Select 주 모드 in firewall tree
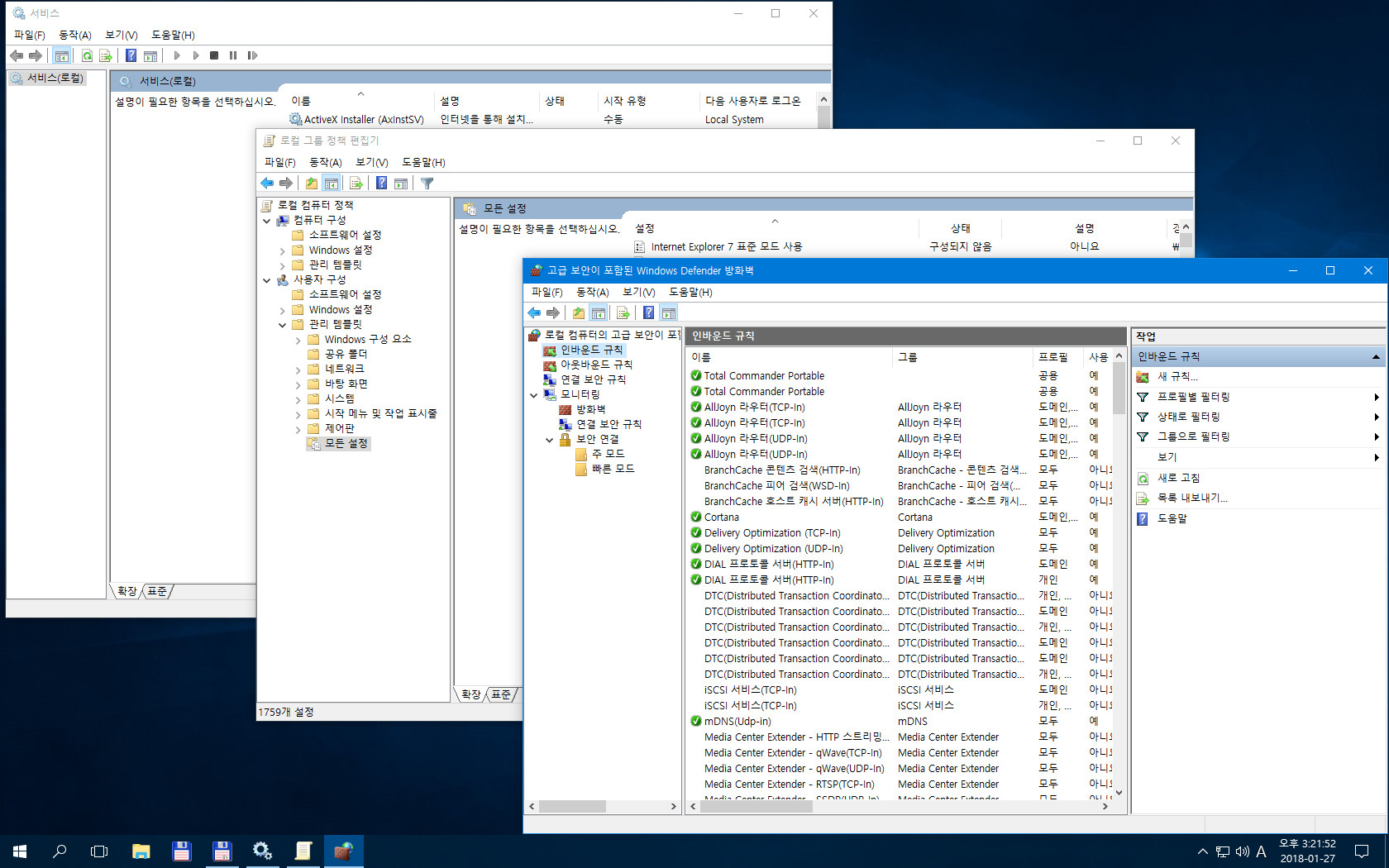This screenshot has width=1389, height=868. point(608,455)
